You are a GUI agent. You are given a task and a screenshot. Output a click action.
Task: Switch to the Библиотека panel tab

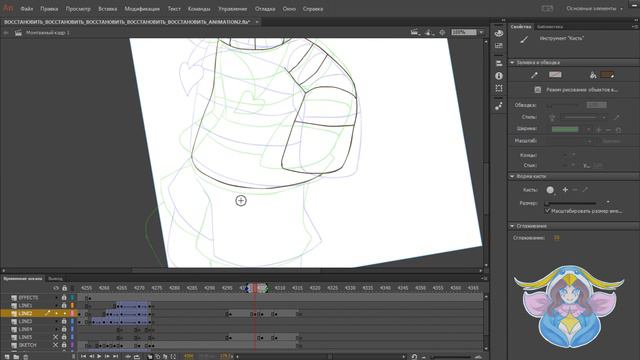click(550, 27)
